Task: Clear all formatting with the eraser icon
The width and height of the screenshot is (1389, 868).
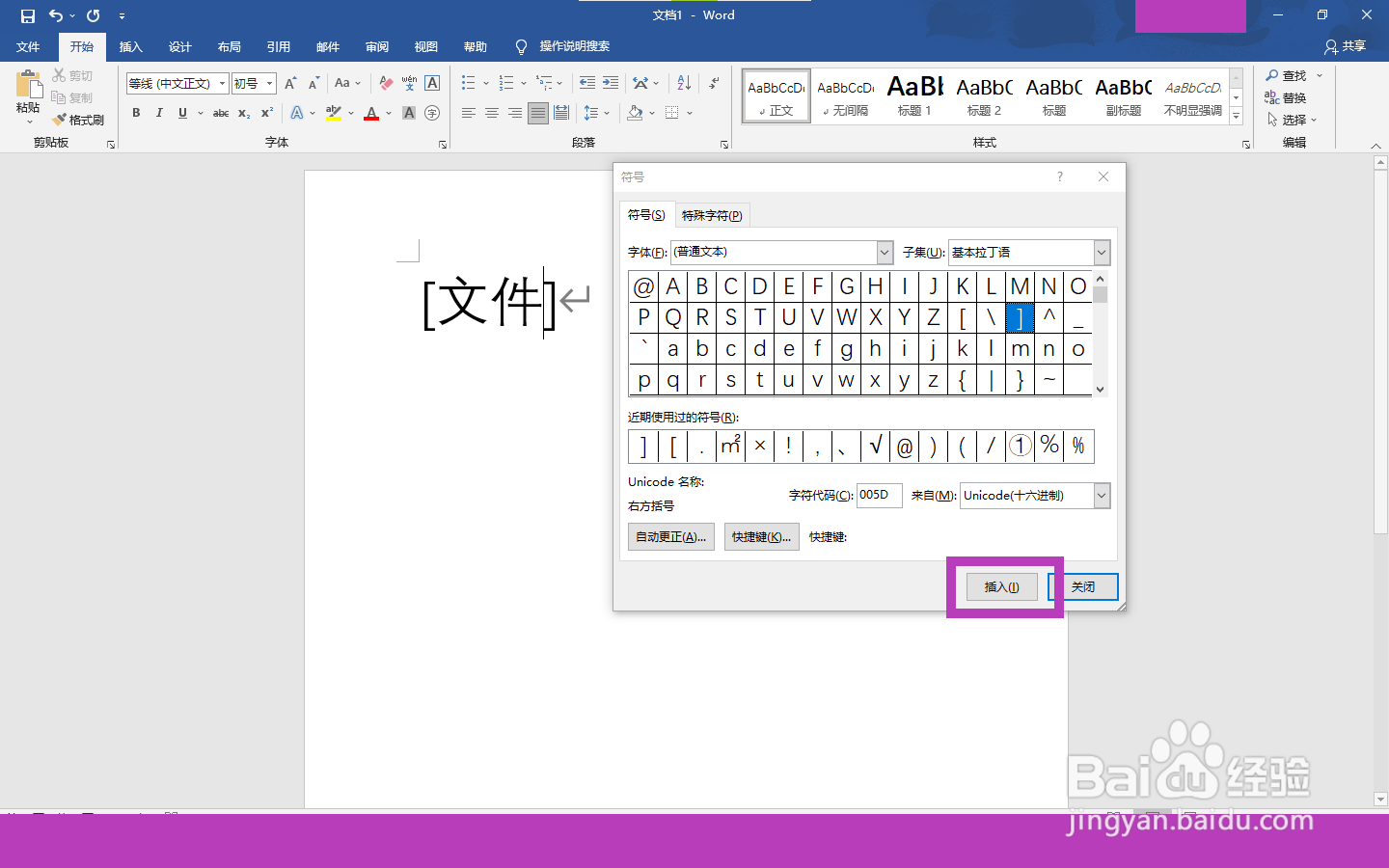Action: tap(386, 84)
